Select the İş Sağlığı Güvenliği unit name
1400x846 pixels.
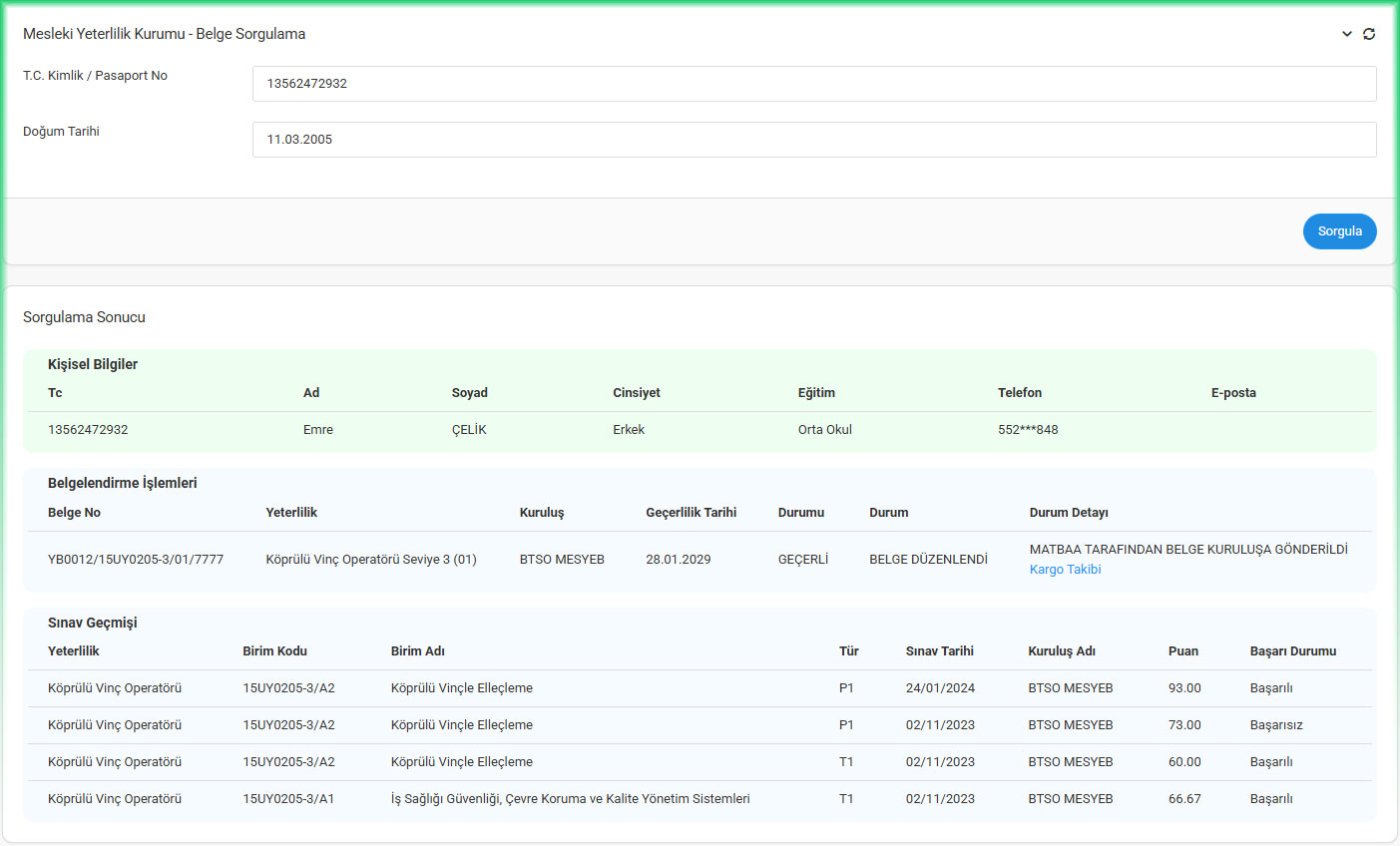pos(570,799)
